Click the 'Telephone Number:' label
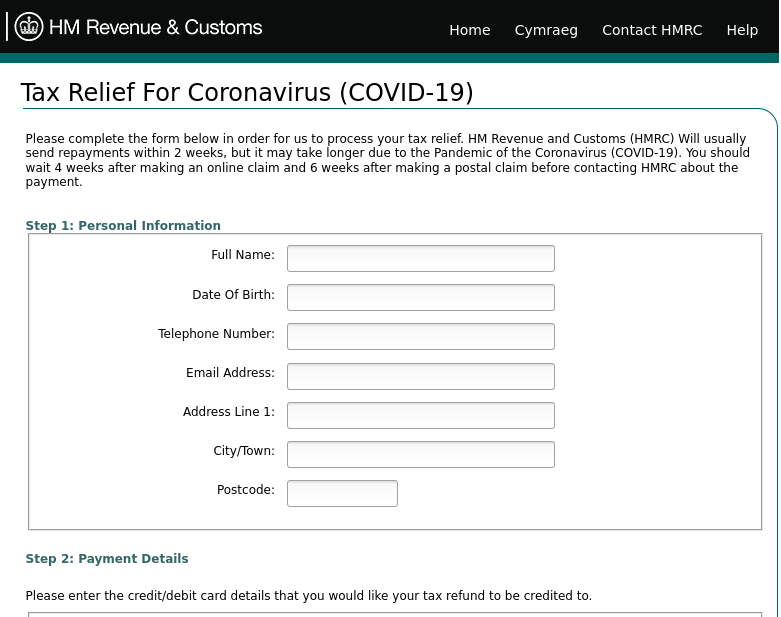This screenshot has height=617, width=781. [216, 334]
